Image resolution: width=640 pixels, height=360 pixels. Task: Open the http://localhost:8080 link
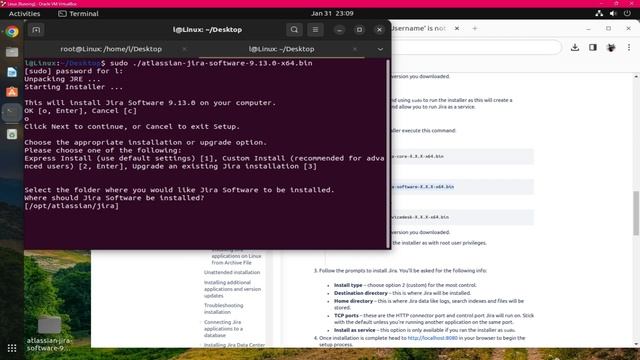click(x=432, y=338)
